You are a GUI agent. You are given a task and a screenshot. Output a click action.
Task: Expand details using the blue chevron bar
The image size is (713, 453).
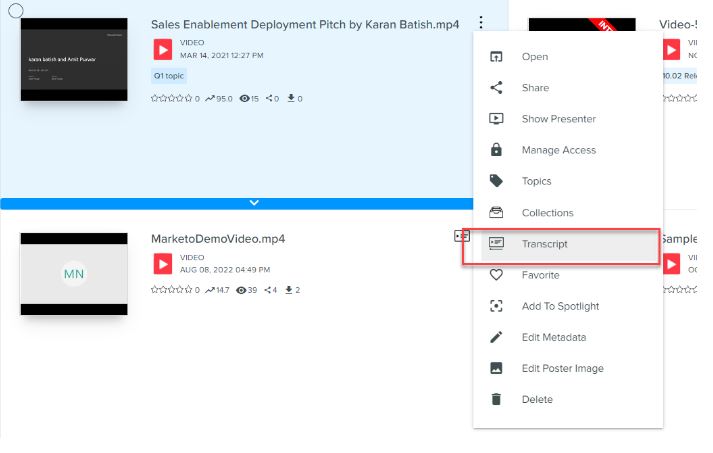[x=236, y=203]
